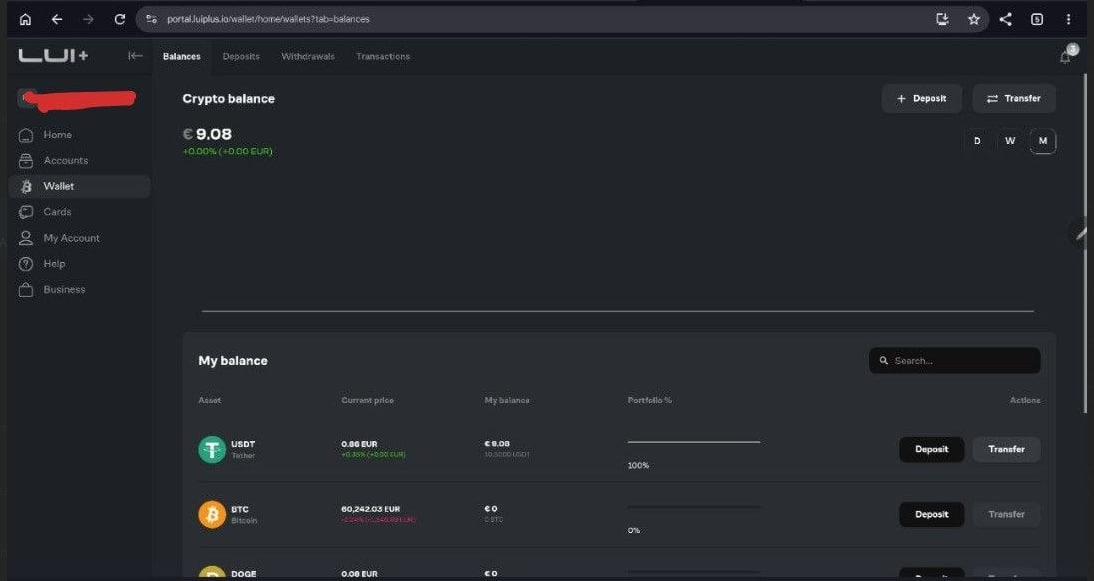Click the browser share icon
The width and height of the screenshot is (1094, 581).
click(1005, 20)
